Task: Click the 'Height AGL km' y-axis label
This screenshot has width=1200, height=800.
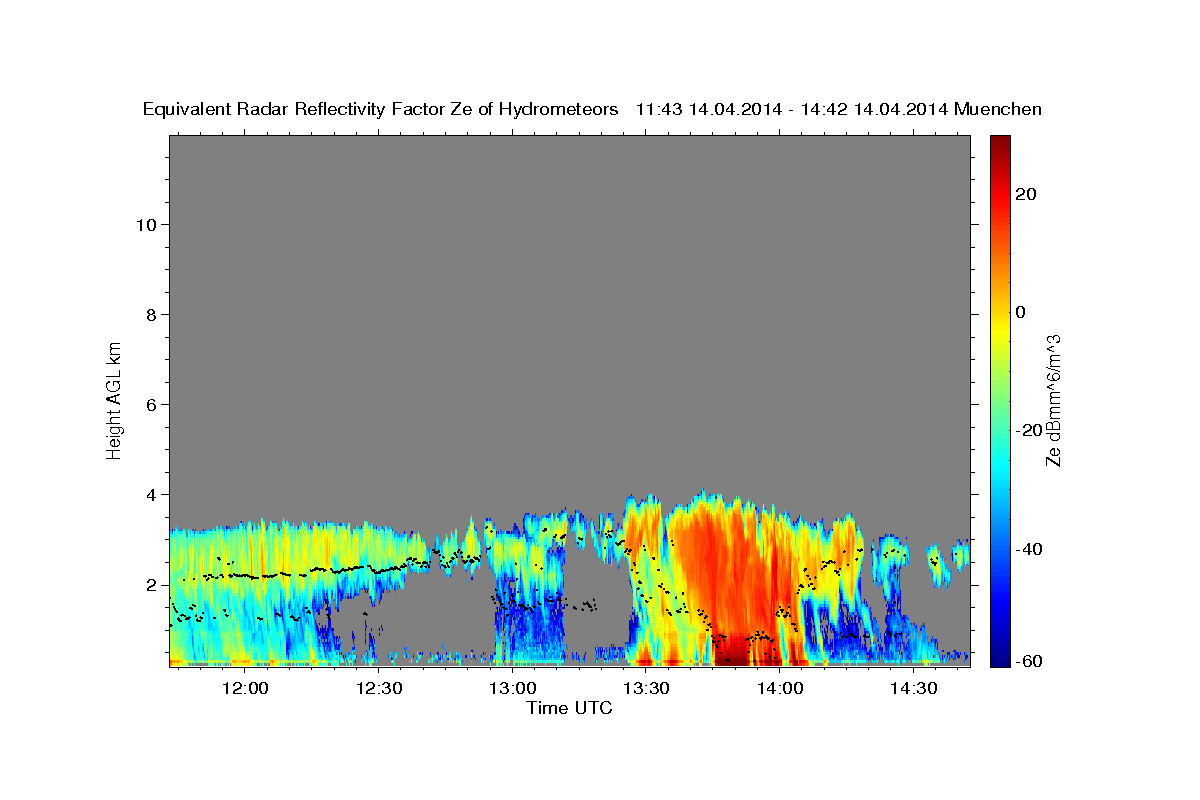Action: pos(114,399)
